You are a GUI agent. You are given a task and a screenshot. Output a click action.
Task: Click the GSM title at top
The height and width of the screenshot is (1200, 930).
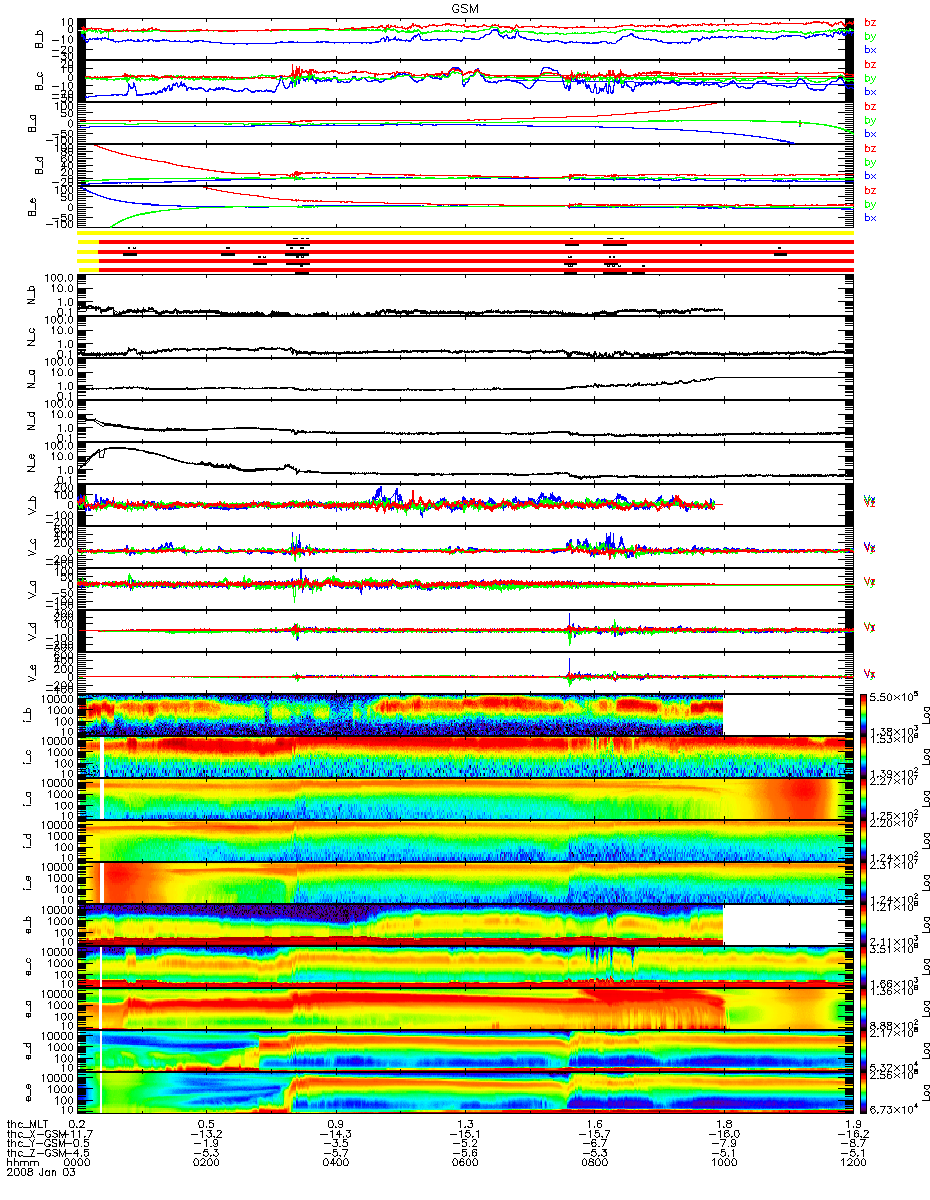point(466,6)
